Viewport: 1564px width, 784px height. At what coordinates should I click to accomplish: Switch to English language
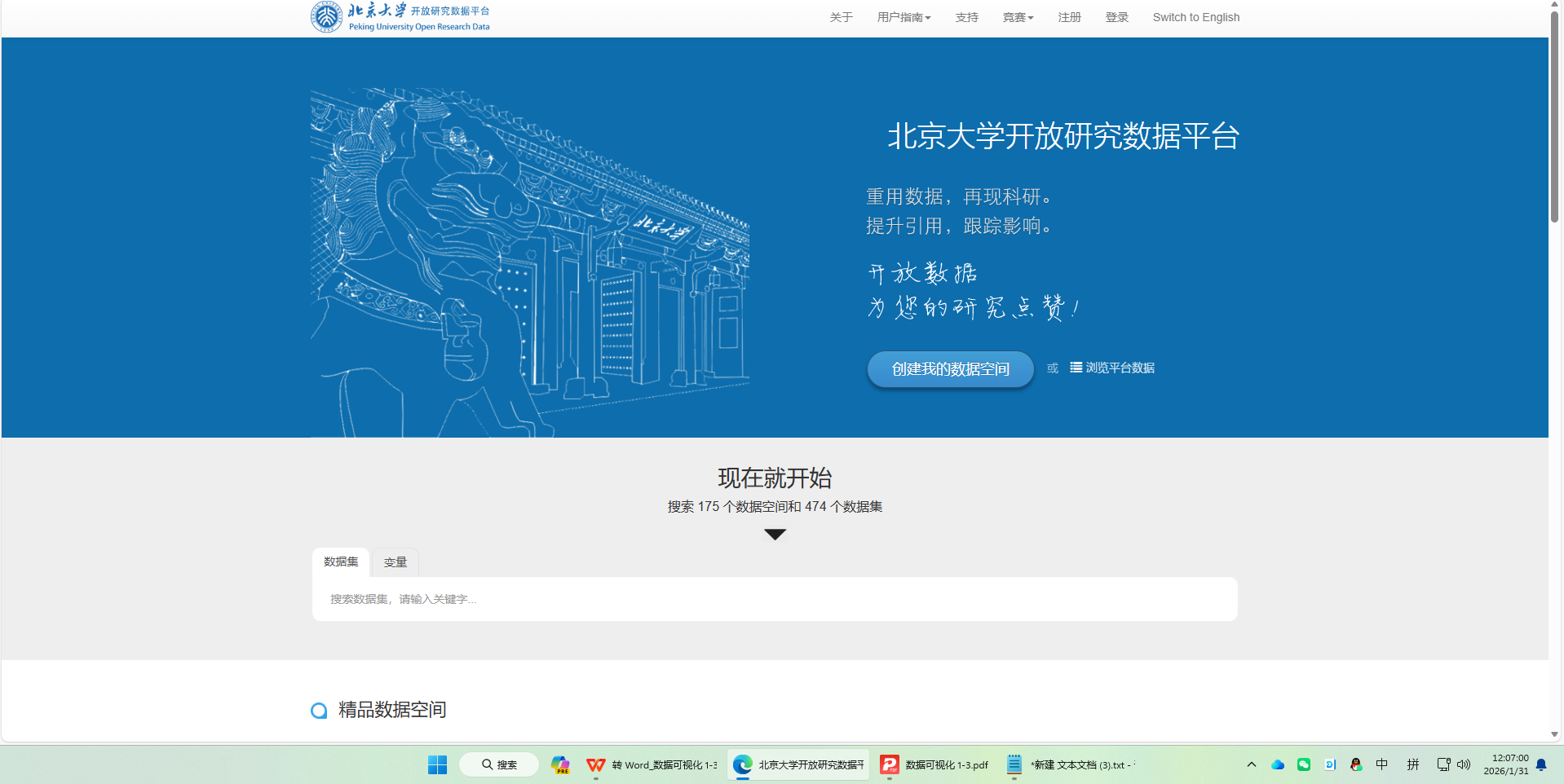1195,17
